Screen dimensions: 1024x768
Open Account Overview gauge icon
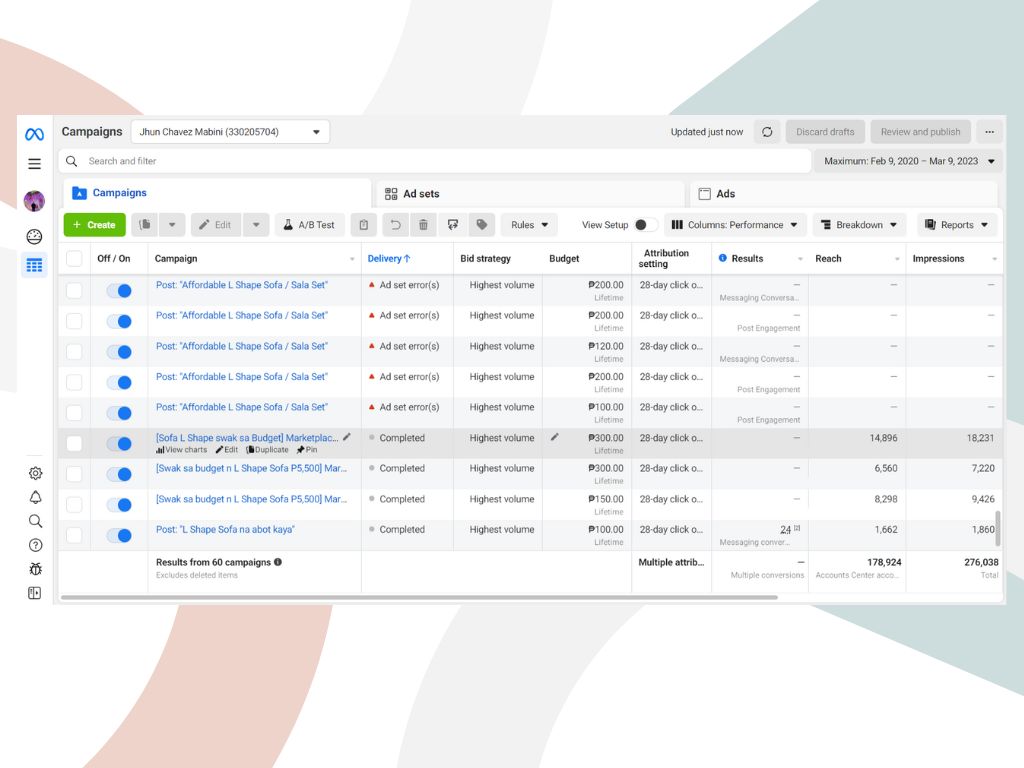pyautogui.click(x=35, y=236)
